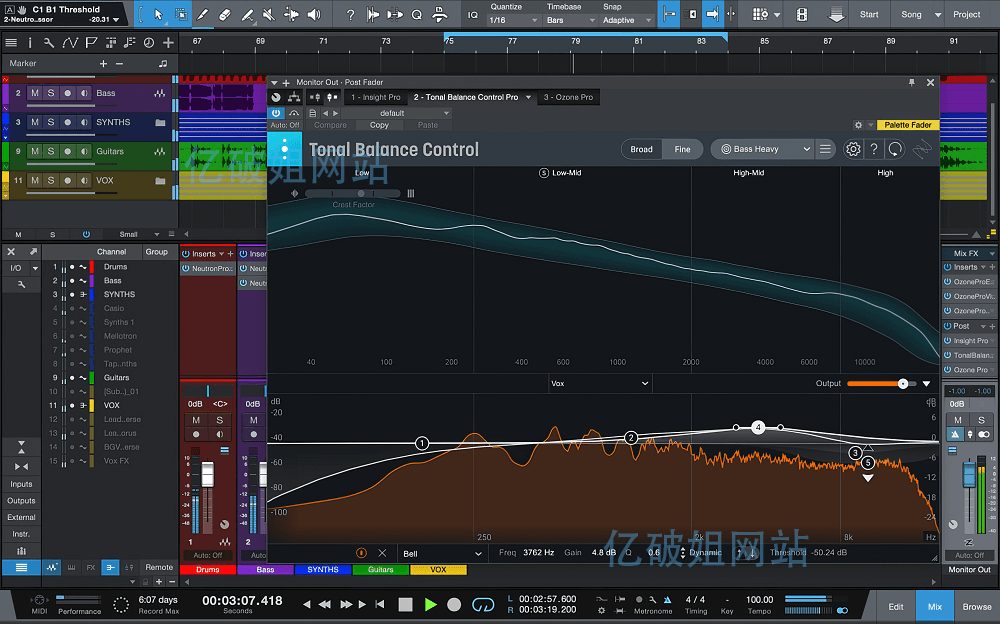Show automation curve icon
The height and width of the screenshot is (624, 1000).
(70, 43)
